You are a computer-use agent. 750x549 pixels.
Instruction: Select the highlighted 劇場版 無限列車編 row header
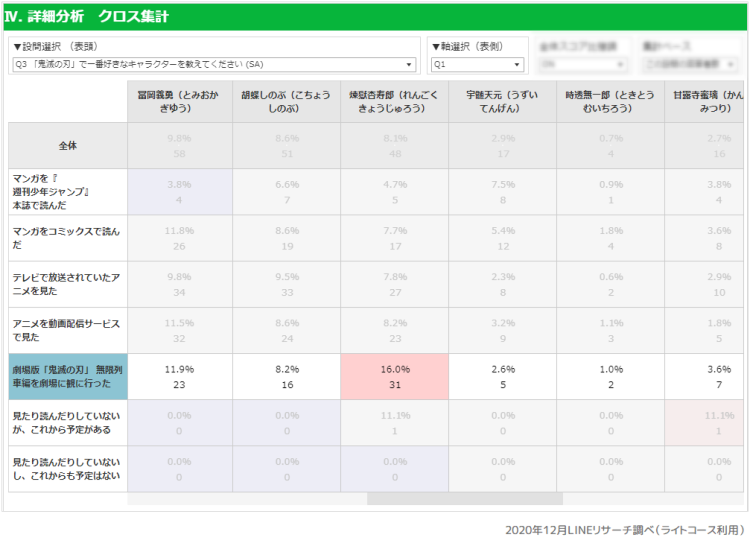click(x=68, y=376)
